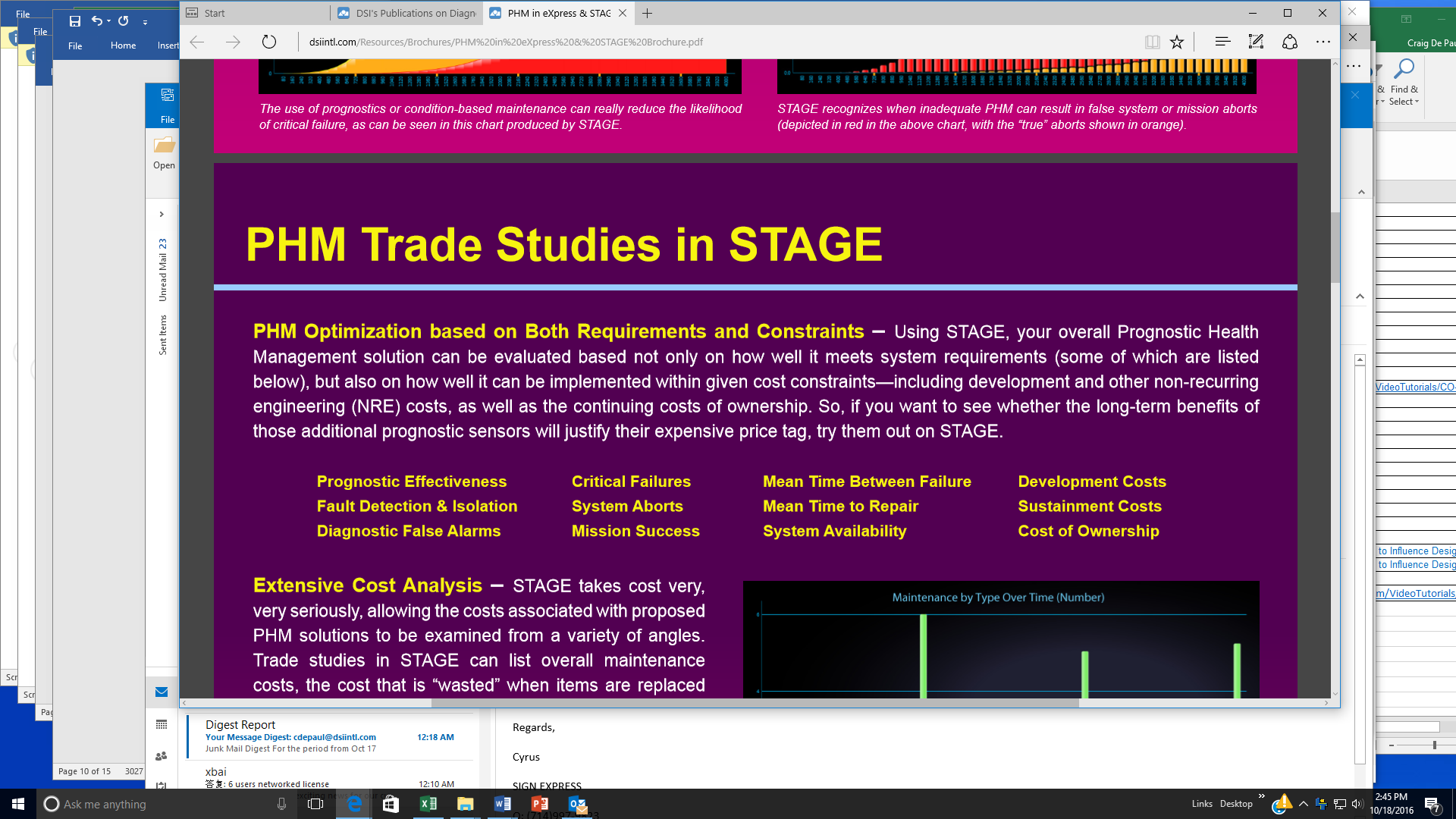Add page to favorites star icon
The width and height of the screenshot is (1456, 819).
[x=1177, y=42]
